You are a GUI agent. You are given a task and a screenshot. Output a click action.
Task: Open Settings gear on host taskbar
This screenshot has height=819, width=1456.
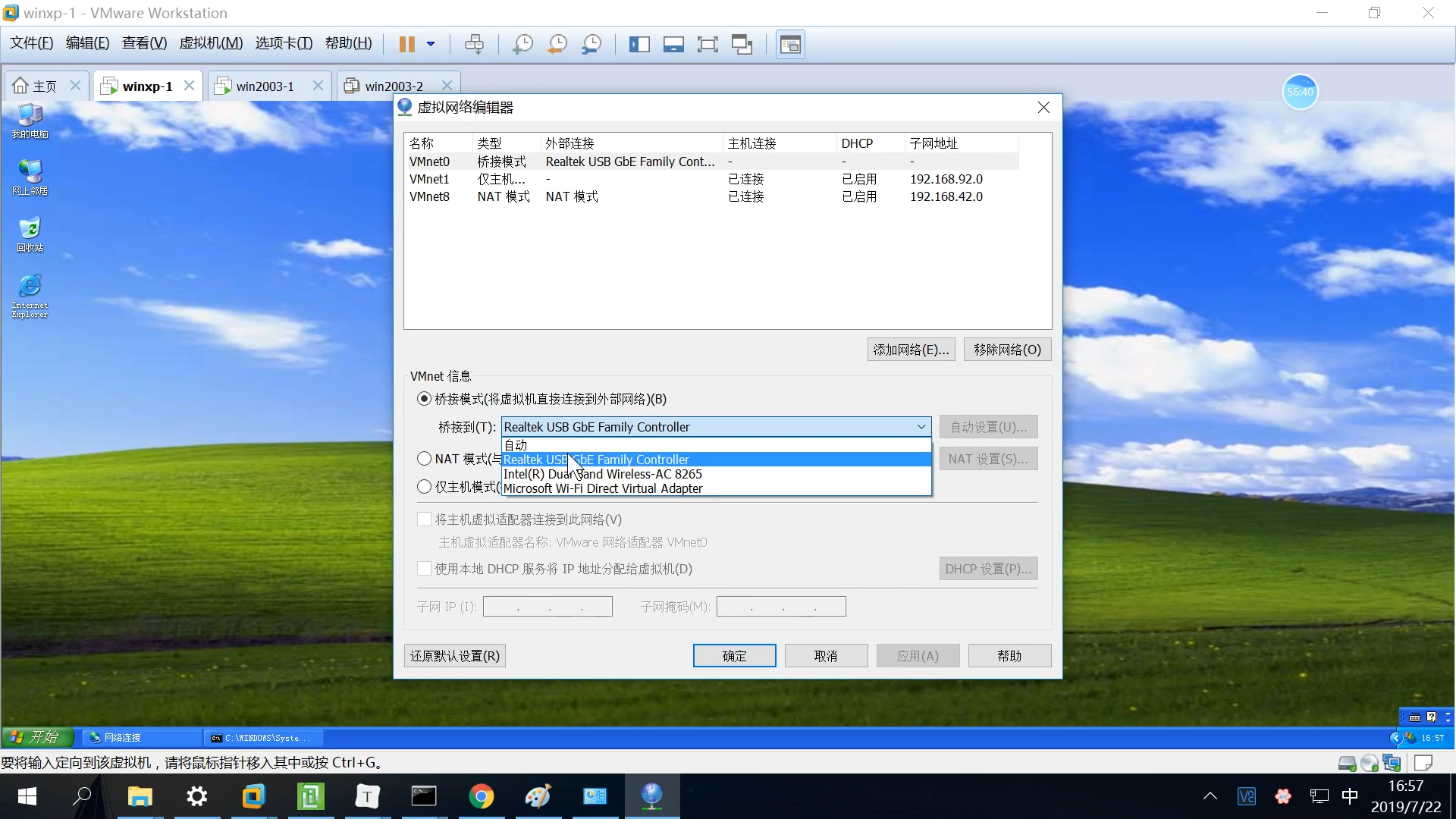click(196, 796)
